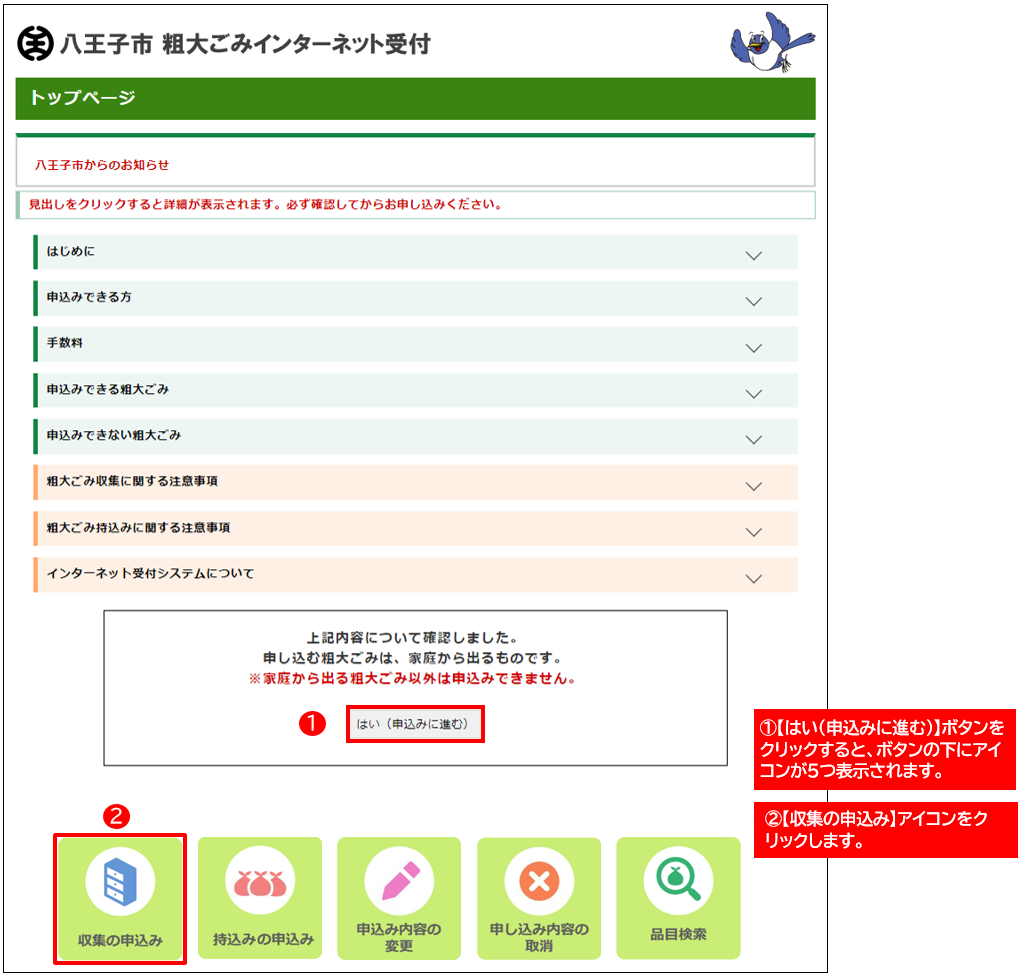Expand the はじめに section chevron
The height and width of the screenshot is (978, 1023).
pyautogui.click(x=754, y=255)
